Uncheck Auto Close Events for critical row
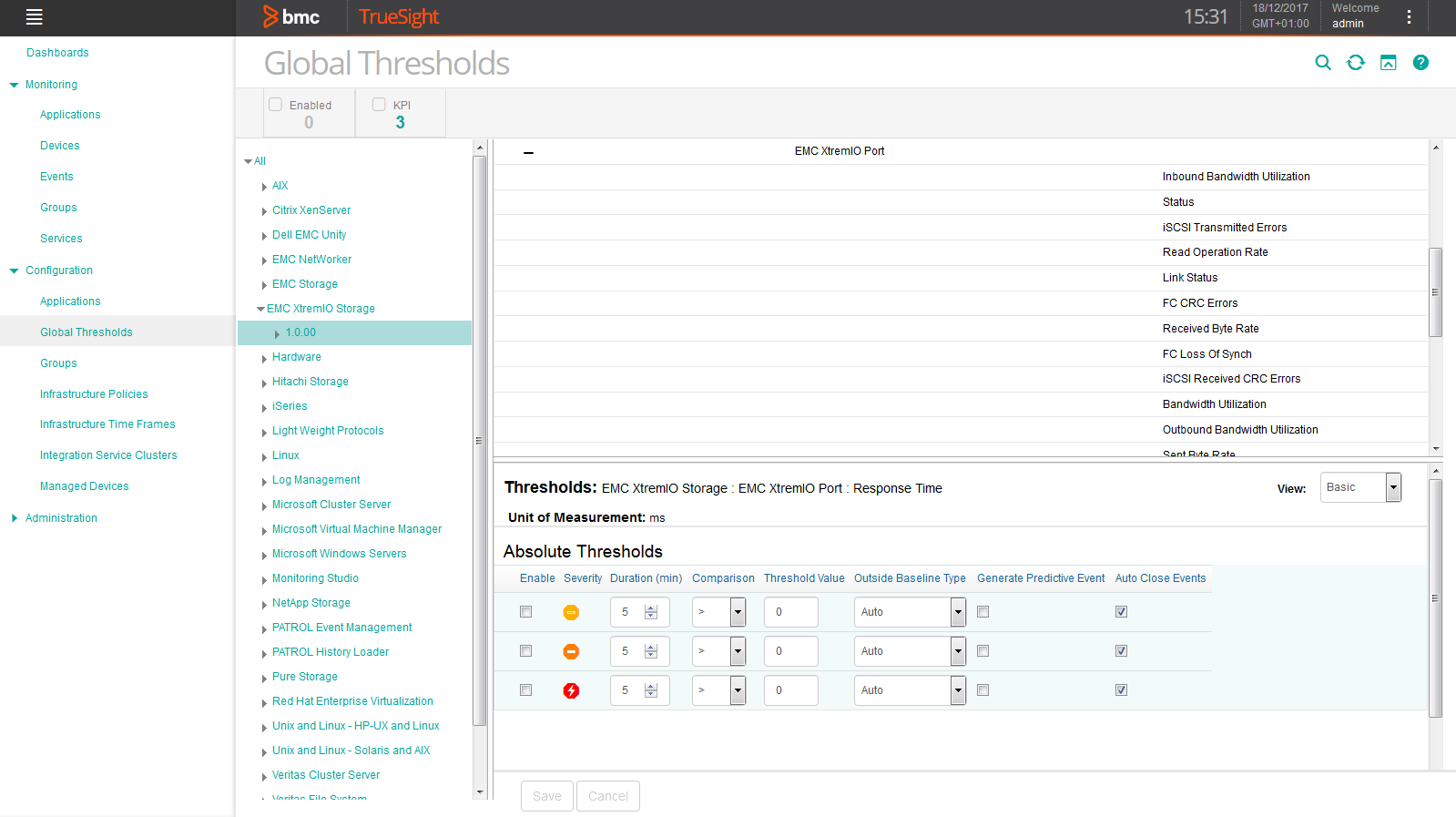This screenshot has height=817, width=1456. point(1121,690)
